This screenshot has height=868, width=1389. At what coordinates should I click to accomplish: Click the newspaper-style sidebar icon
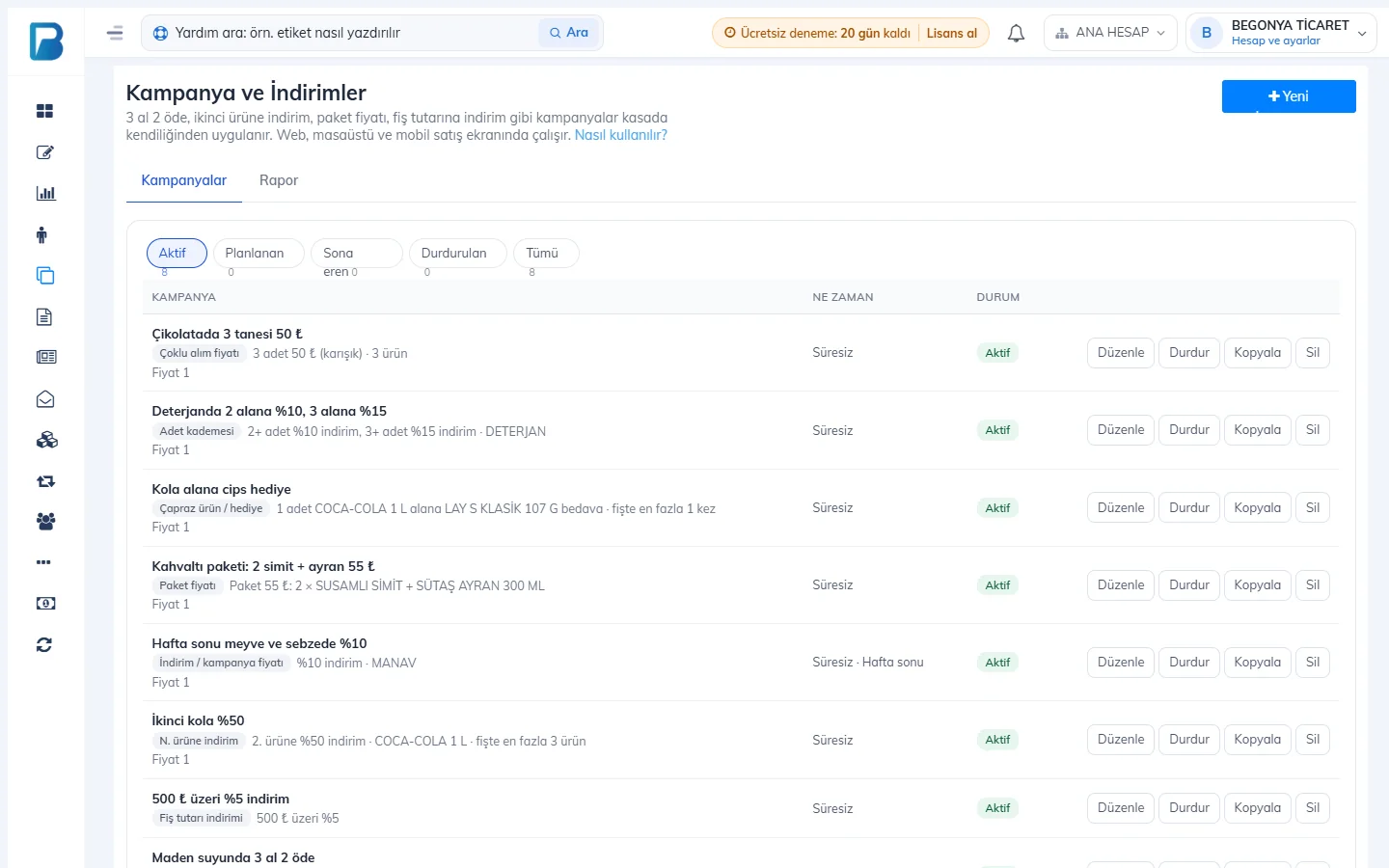point(45,357)
